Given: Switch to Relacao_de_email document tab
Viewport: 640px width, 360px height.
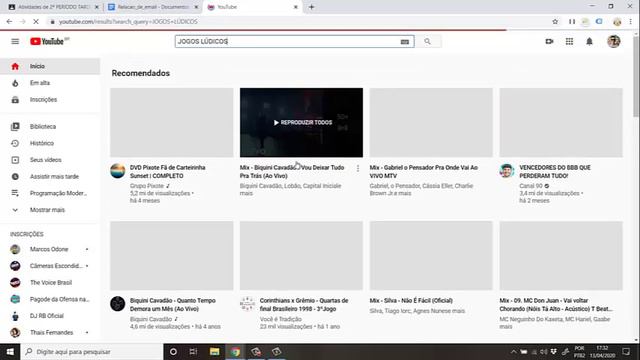Looking at the screenshot, I should pos(152,7).
